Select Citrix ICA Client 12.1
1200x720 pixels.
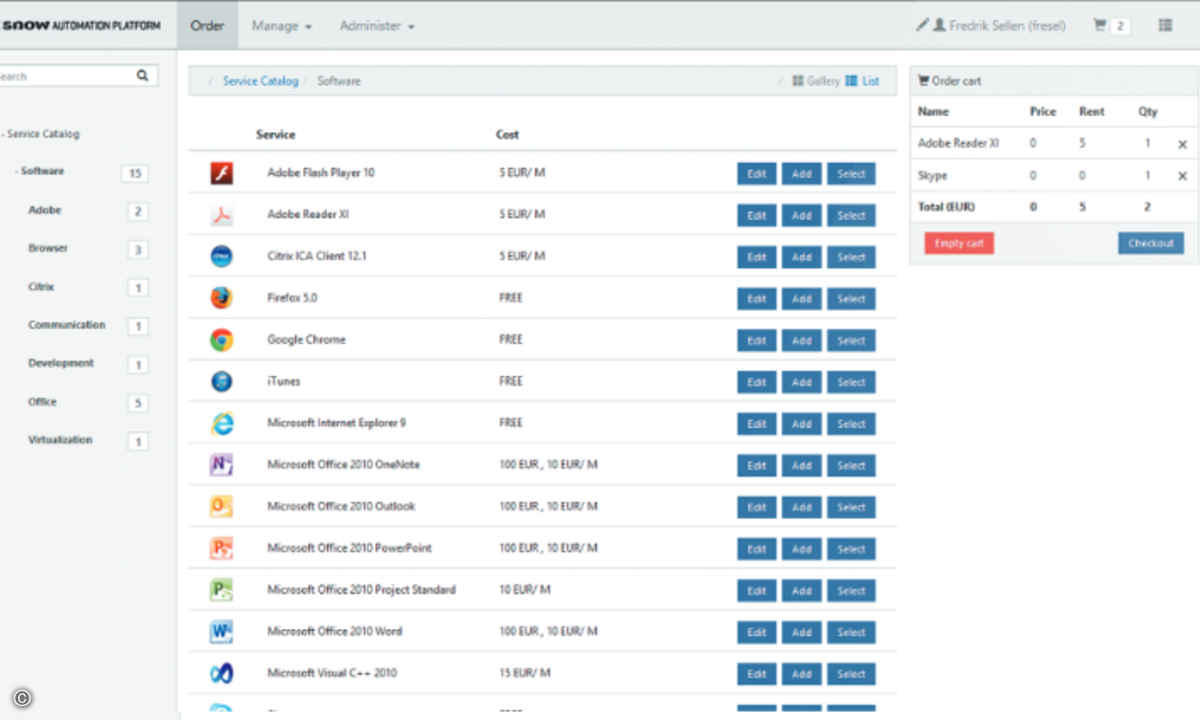click(851, 257)
